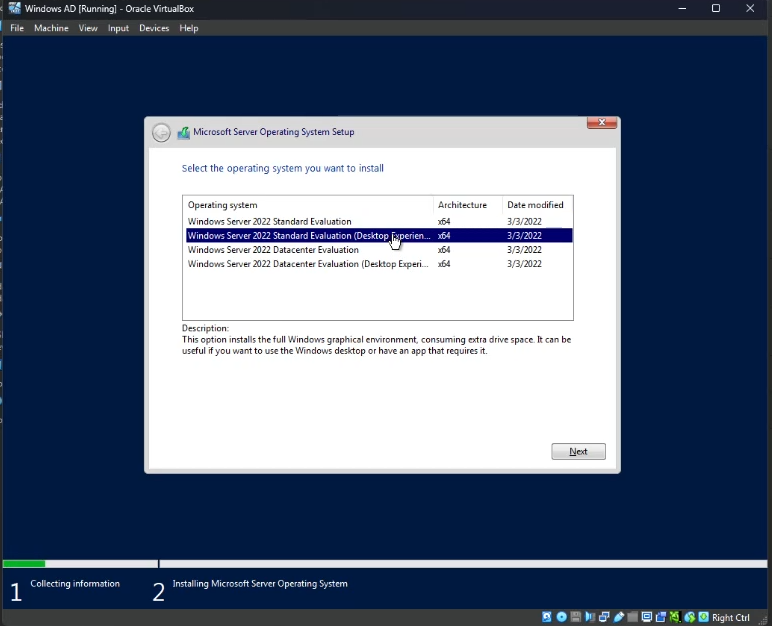Select Standard Evaluation (Desktop Experience) row
This screenshot has width=772, height=626.
[x=379, y=235]
